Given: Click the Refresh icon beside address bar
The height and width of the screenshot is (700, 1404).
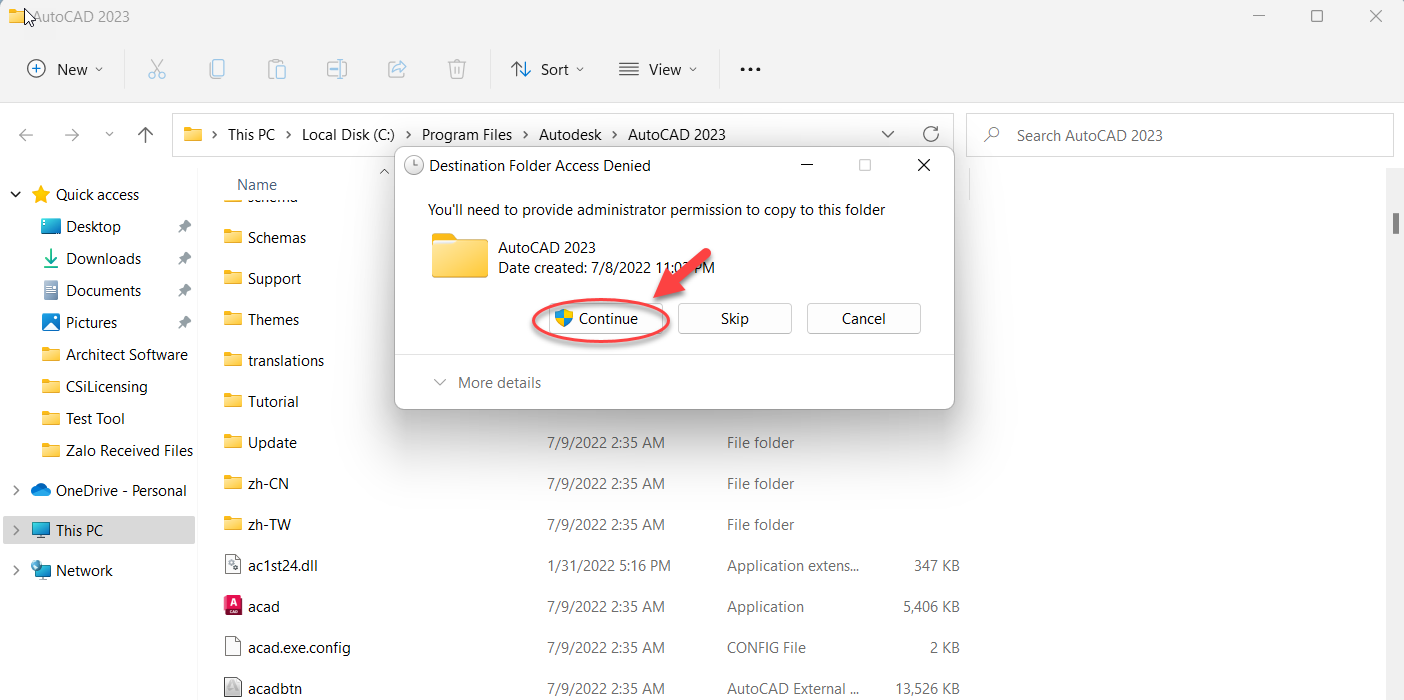Looking at the screenshot, I should (931, 134).
